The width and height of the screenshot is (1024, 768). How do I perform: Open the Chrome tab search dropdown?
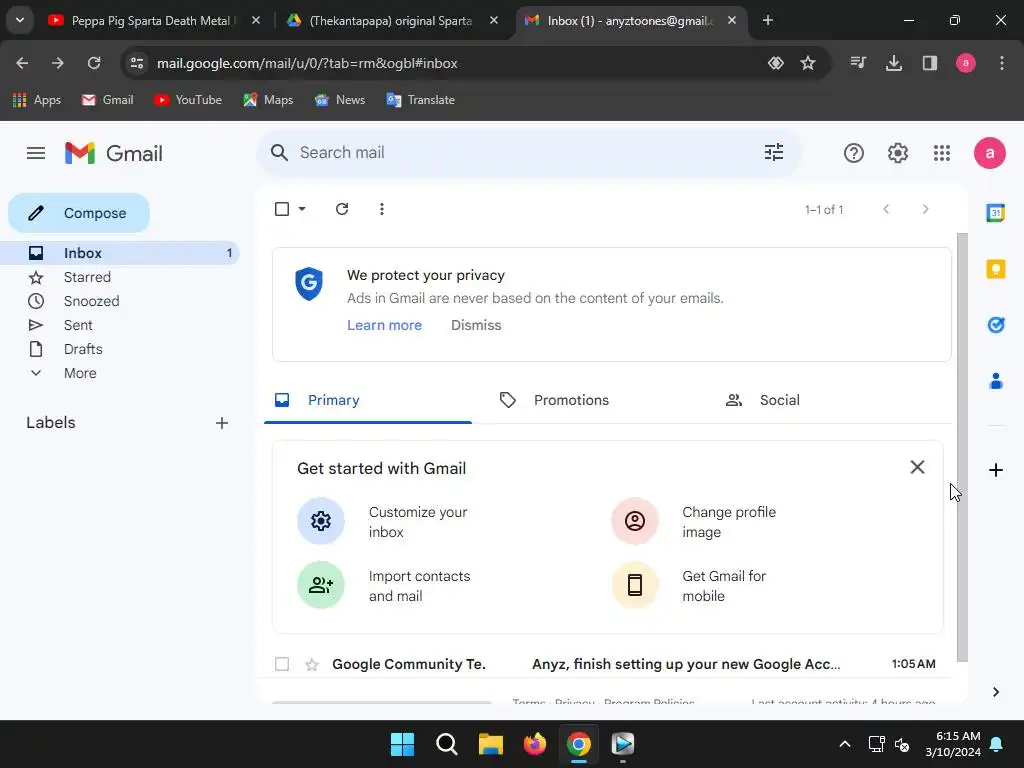click(20, 20)
